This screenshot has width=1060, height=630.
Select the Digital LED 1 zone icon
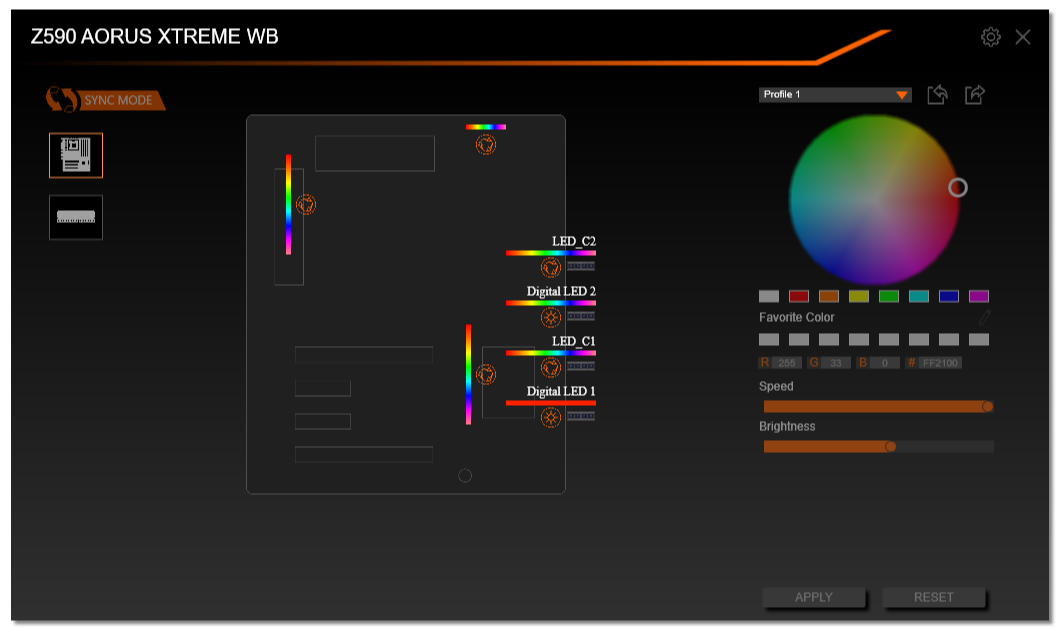(551, 418)
